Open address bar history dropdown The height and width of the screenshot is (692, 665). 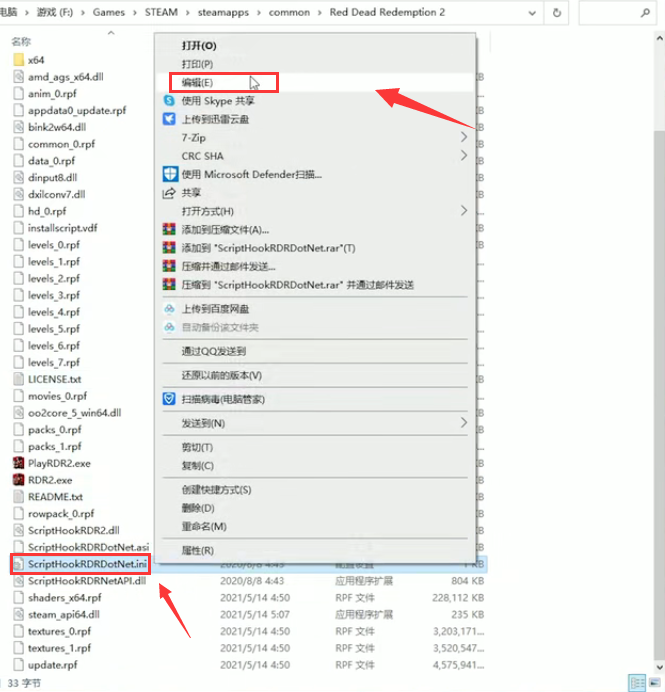point(532,13)
